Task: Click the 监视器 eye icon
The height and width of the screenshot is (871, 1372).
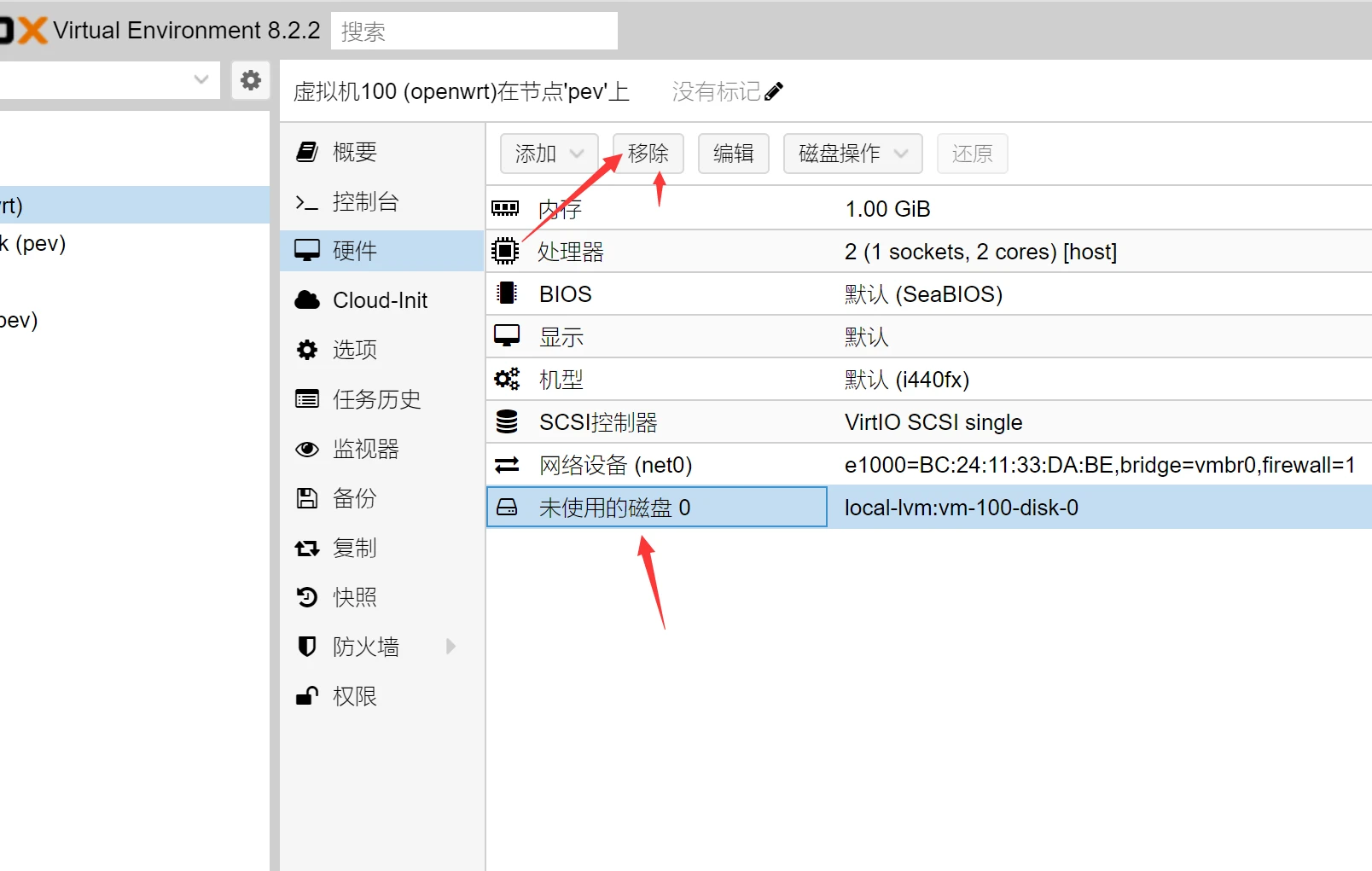Action: point(307,449)
